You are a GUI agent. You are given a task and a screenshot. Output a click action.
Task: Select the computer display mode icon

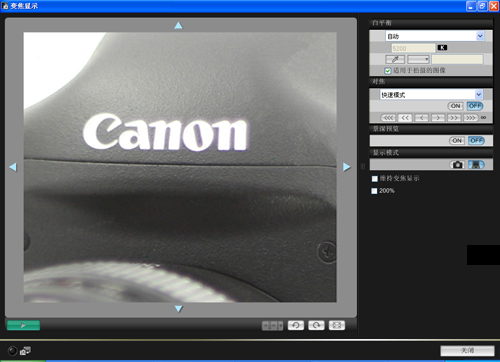[476, 165]
